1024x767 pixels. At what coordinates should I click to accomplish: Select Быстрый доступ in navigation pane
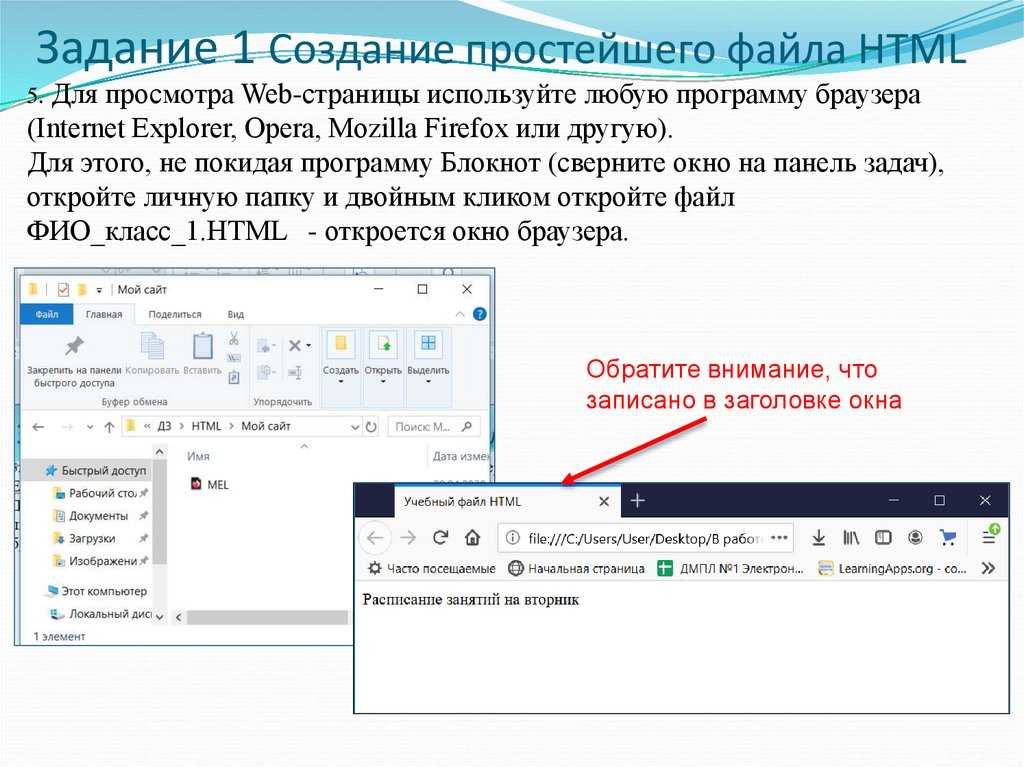96,470
